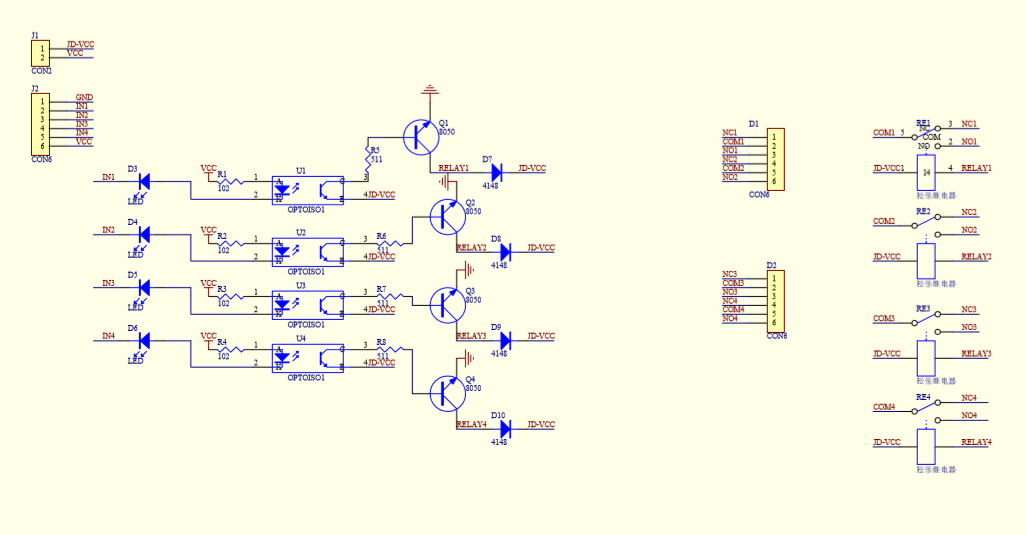Click the RE3 relay coil rectangle
The height and width of the screenshot is (535, 1026).
pos(926,358)
